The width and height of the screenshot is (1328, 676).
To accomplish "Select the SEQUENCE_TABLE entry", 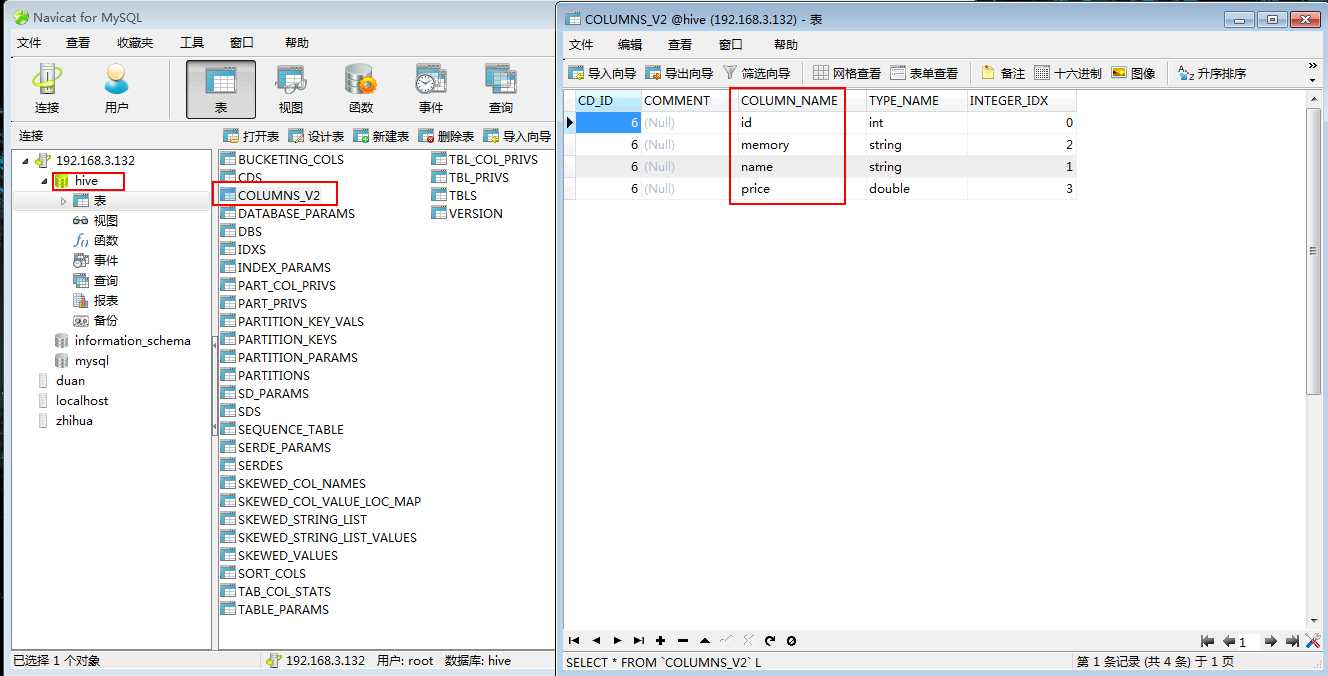I will coord(290,429).
